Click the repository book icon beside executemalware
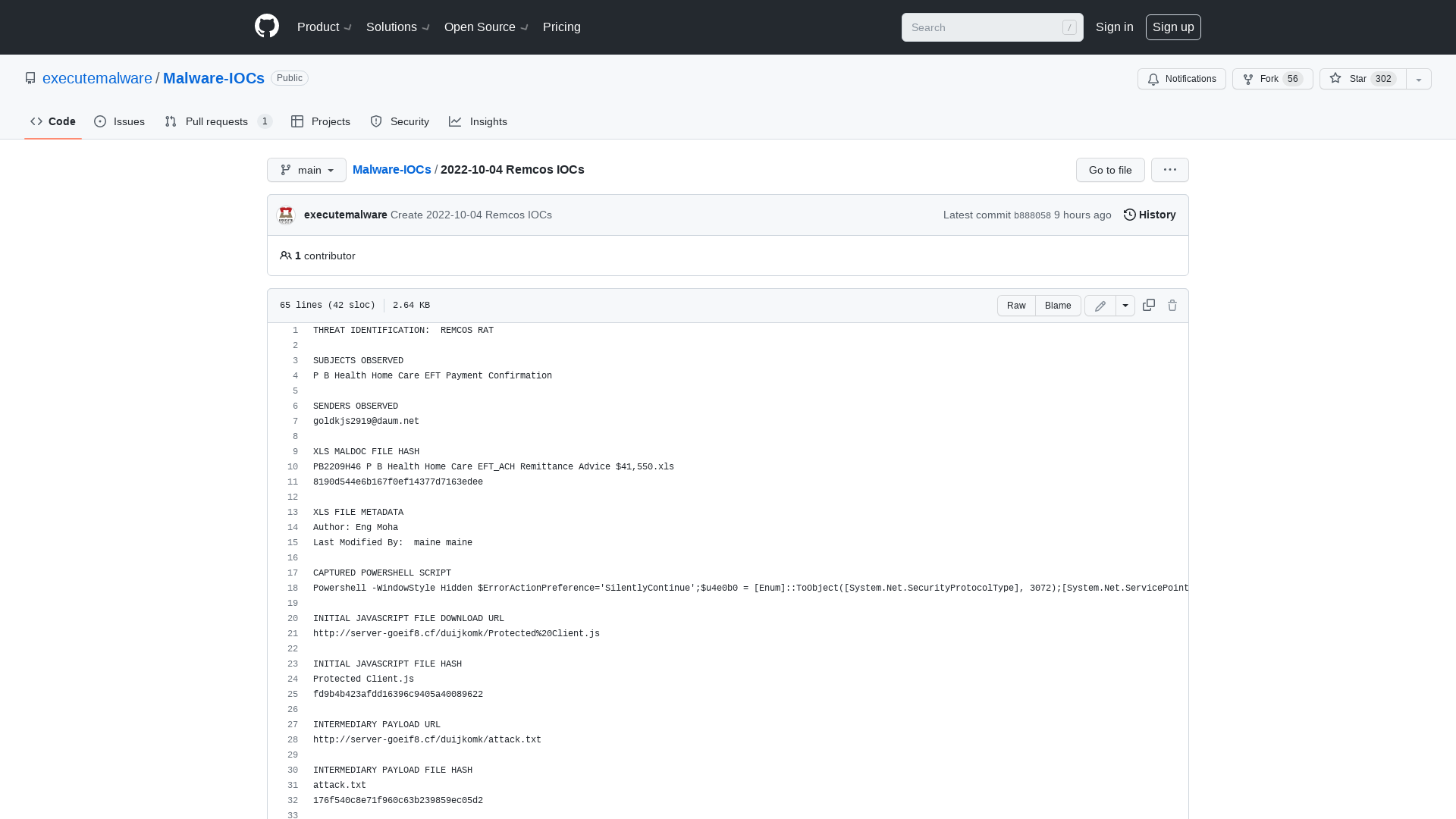 30,77
